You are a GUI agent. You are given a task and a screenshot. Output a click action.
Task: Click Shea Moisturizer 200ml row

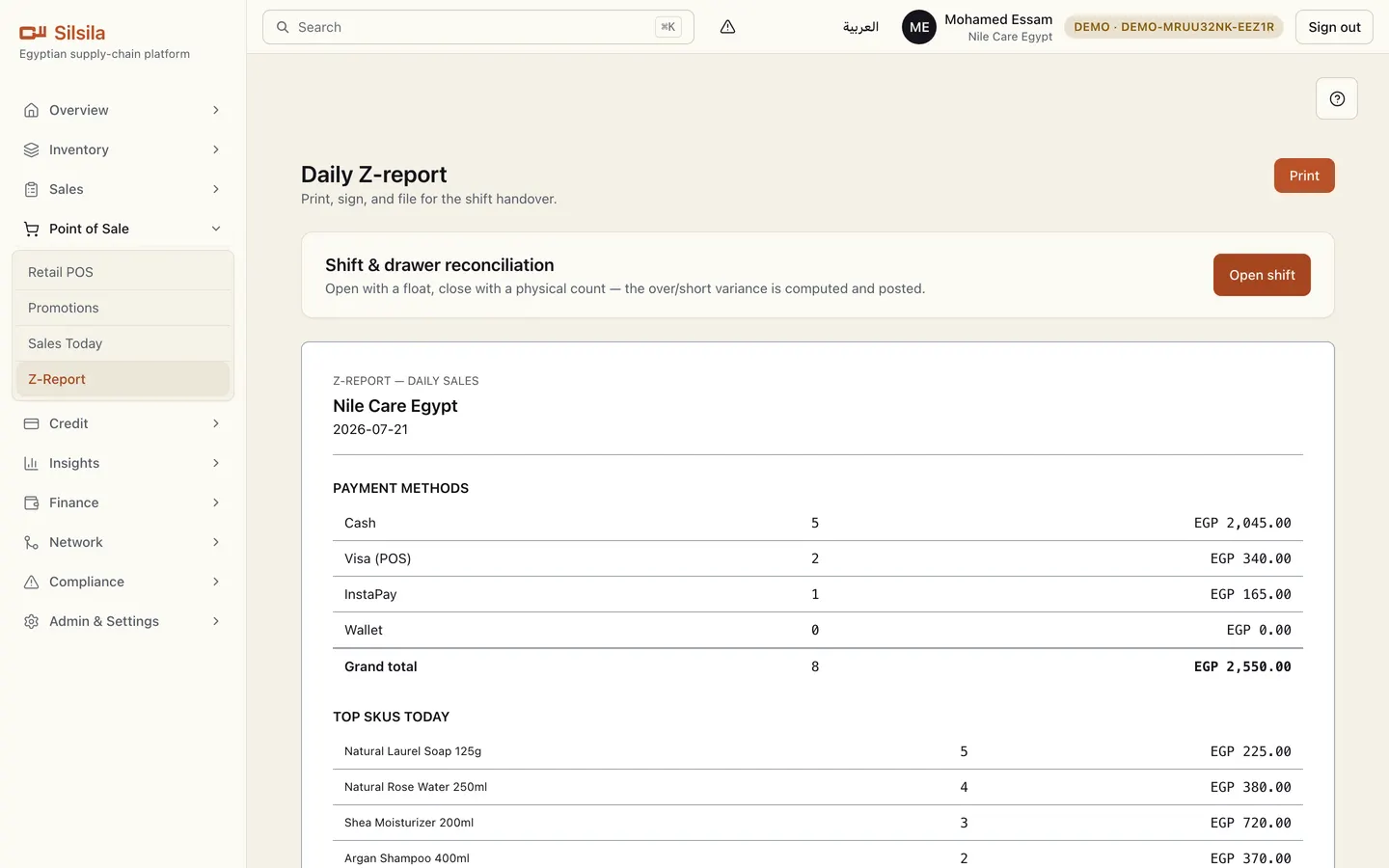[x=818, y=823]
